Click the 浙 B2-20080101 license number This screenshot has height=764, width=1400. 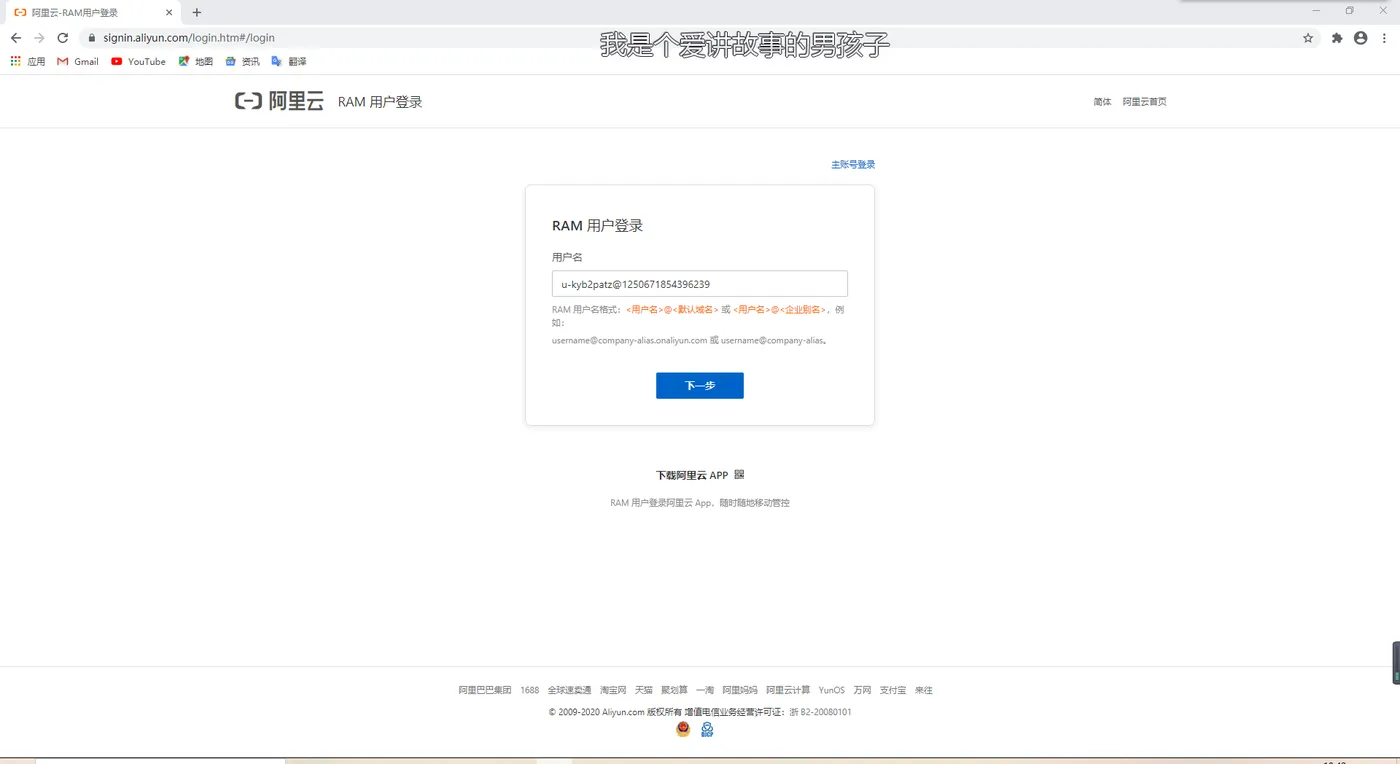(820, 712)
